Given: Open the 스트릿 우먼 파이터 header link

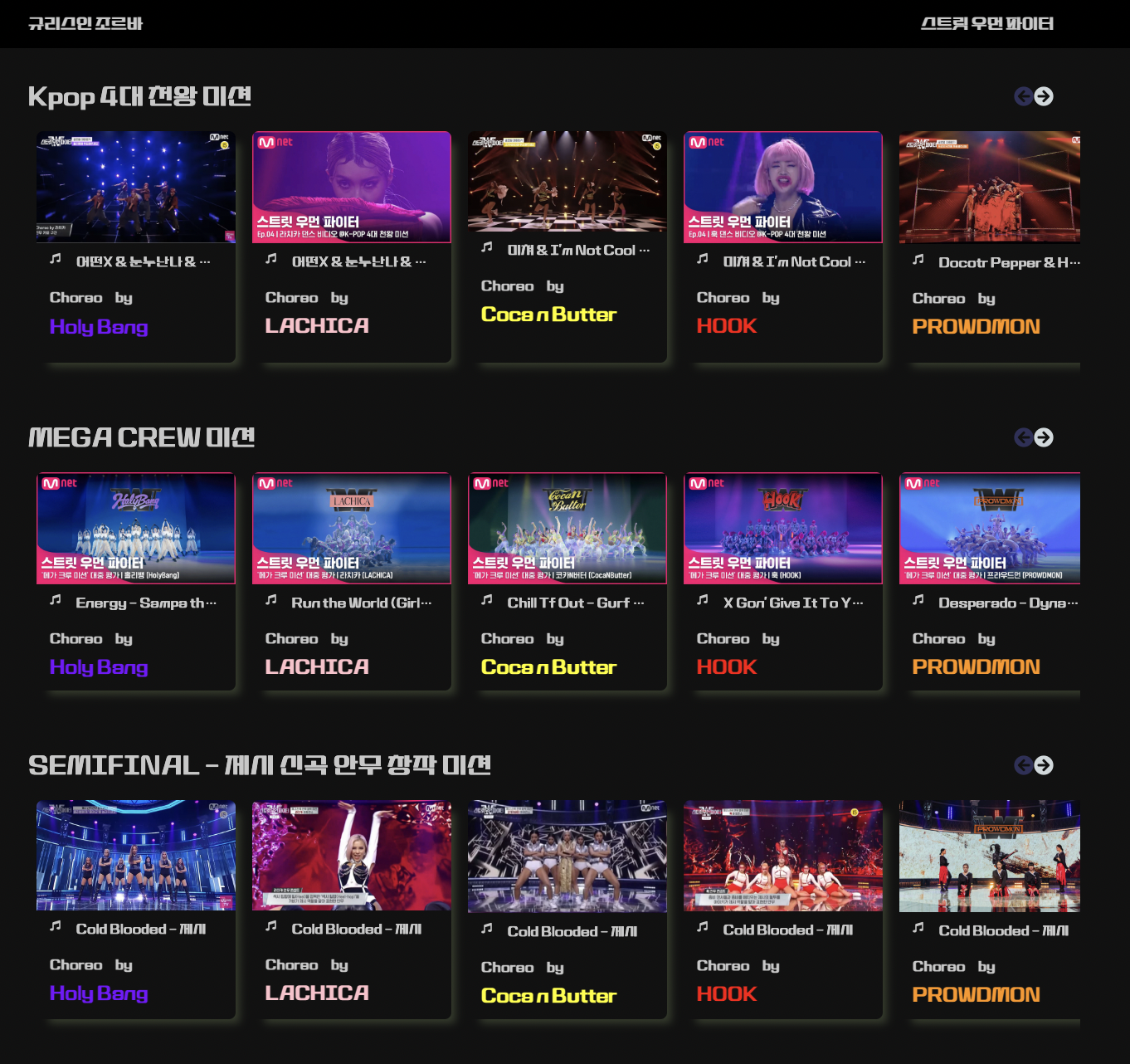Looking at the screenshot, I should tap(987, 23).
